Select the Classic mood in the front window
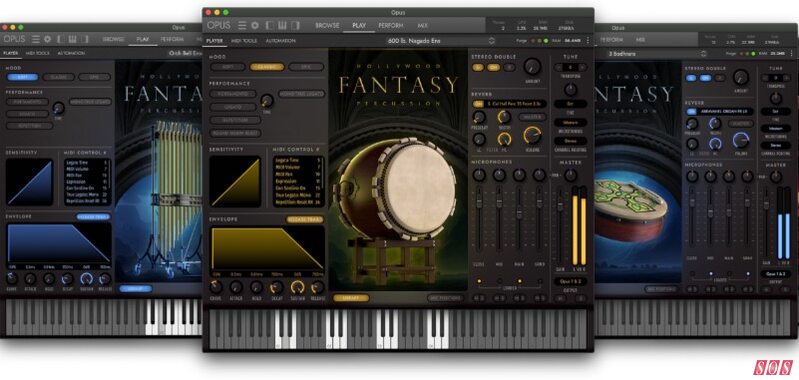The image size is (799, 380). pos(267,67)
